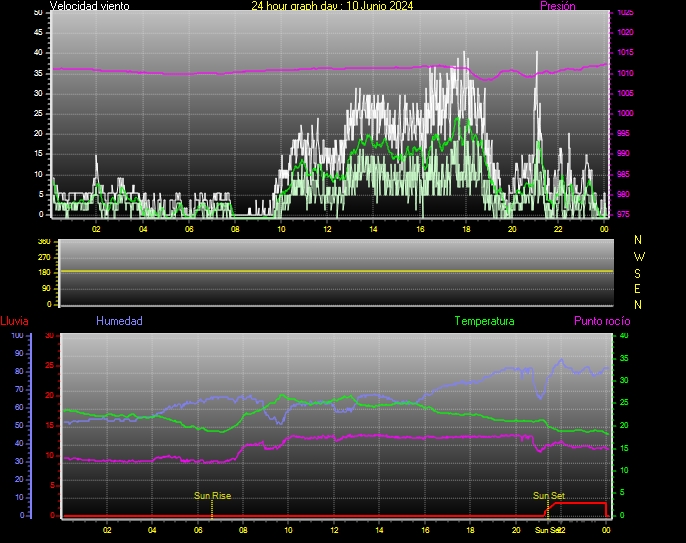Select the 'Punto rocío' legend label

[x=602, y=321]
